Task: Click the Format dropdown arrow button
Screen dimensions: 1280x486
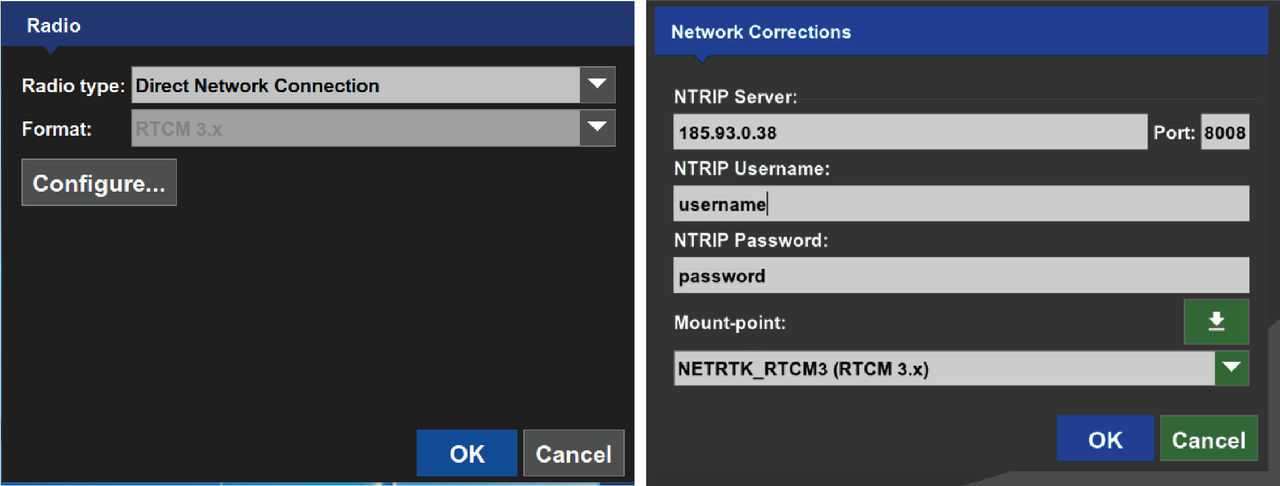Action: [597, 128]
